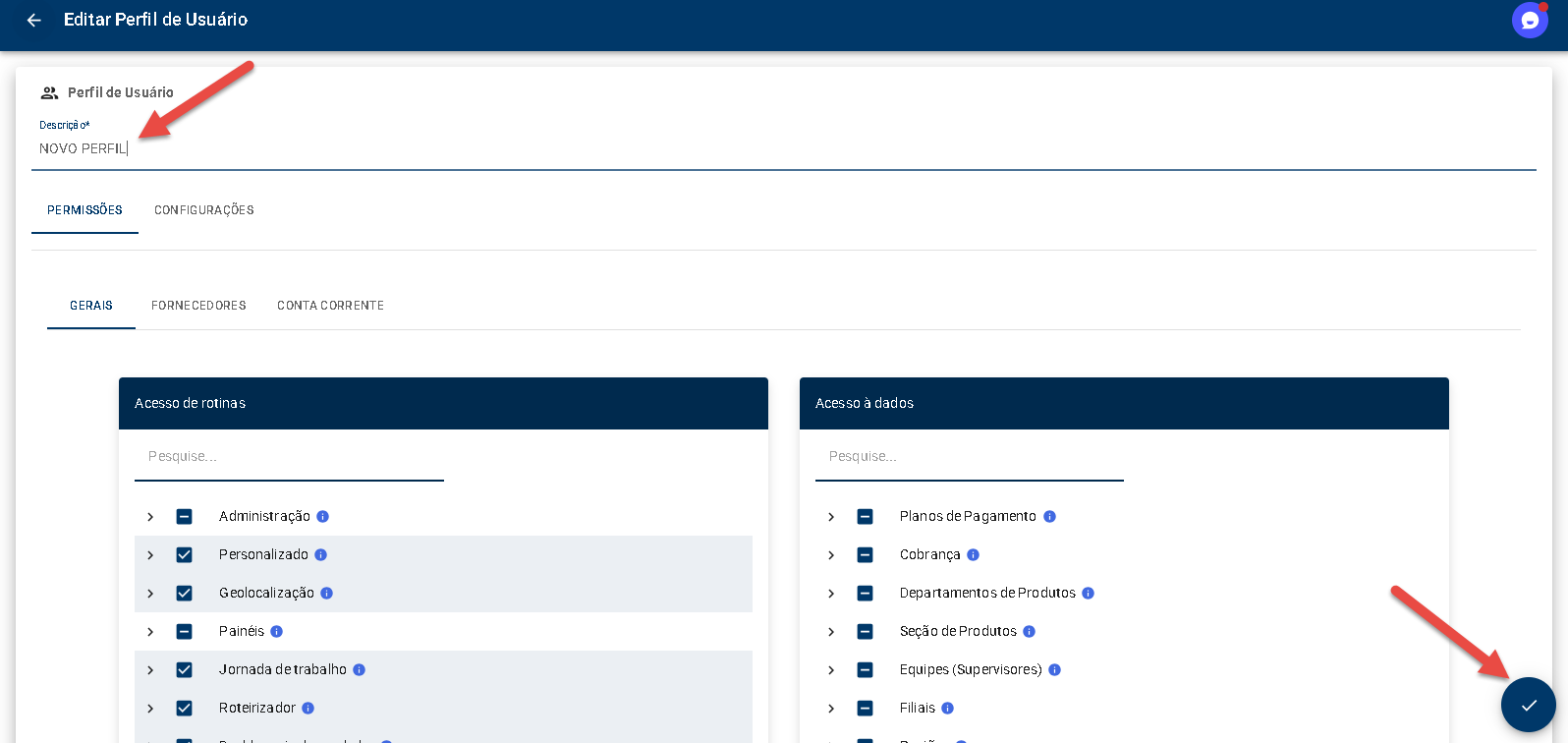Show info for Painéis
1568x743 pixels.
276,631
